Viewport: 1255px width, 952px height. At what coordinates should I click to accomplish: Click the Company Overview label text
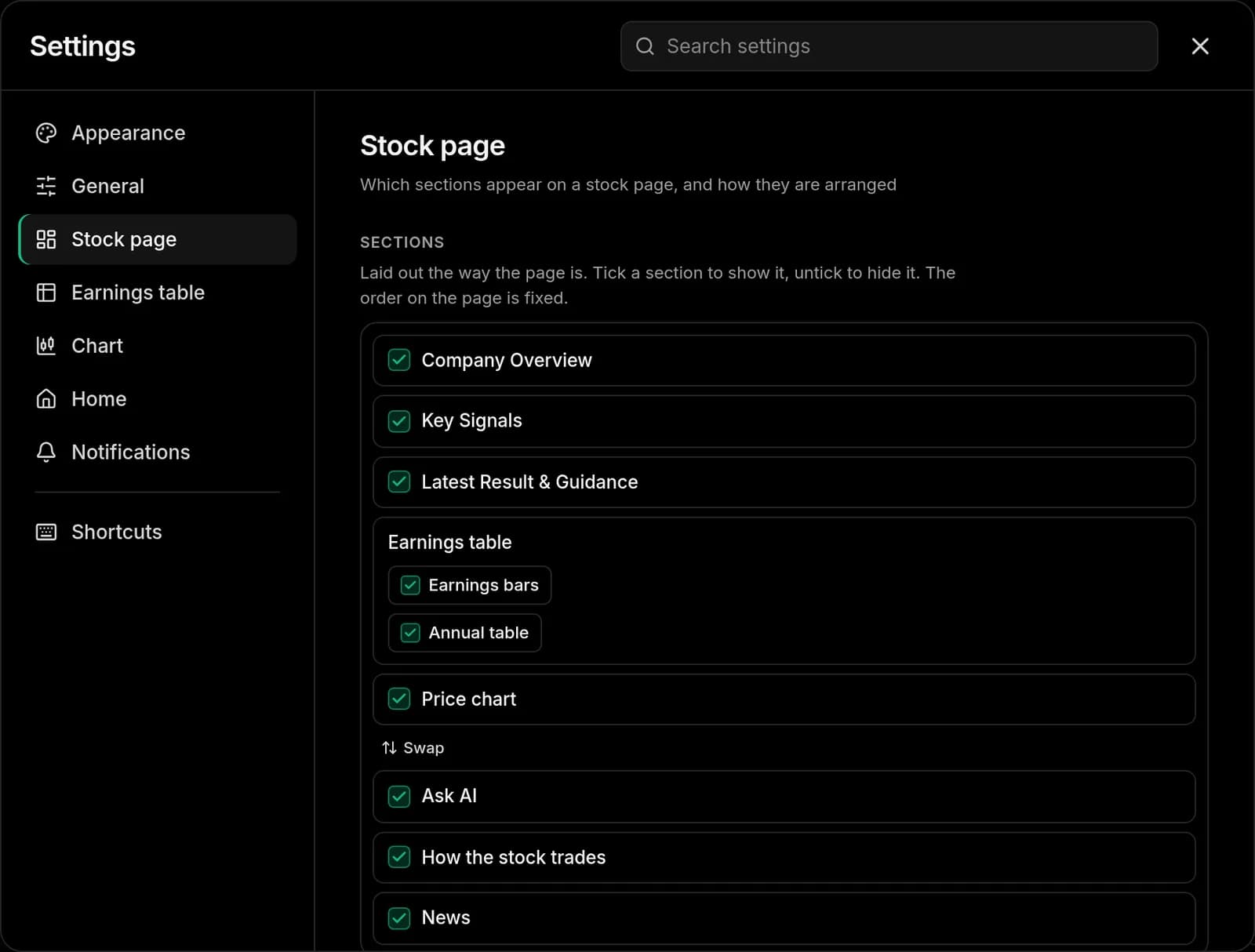click(507, 361)
